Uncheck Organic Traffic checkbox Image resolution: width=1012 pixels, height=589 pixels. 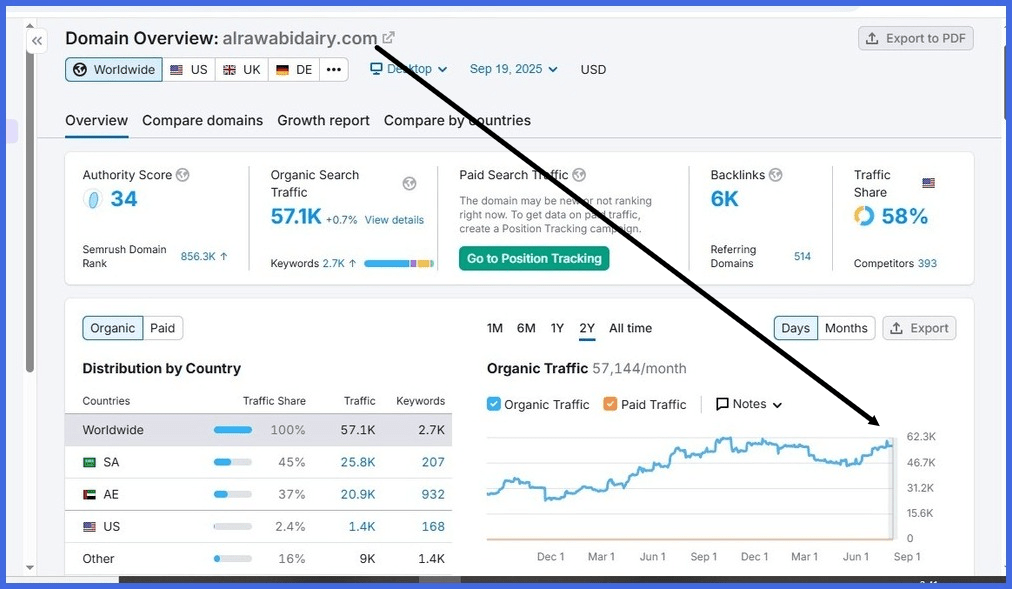[x=494, y=404]
